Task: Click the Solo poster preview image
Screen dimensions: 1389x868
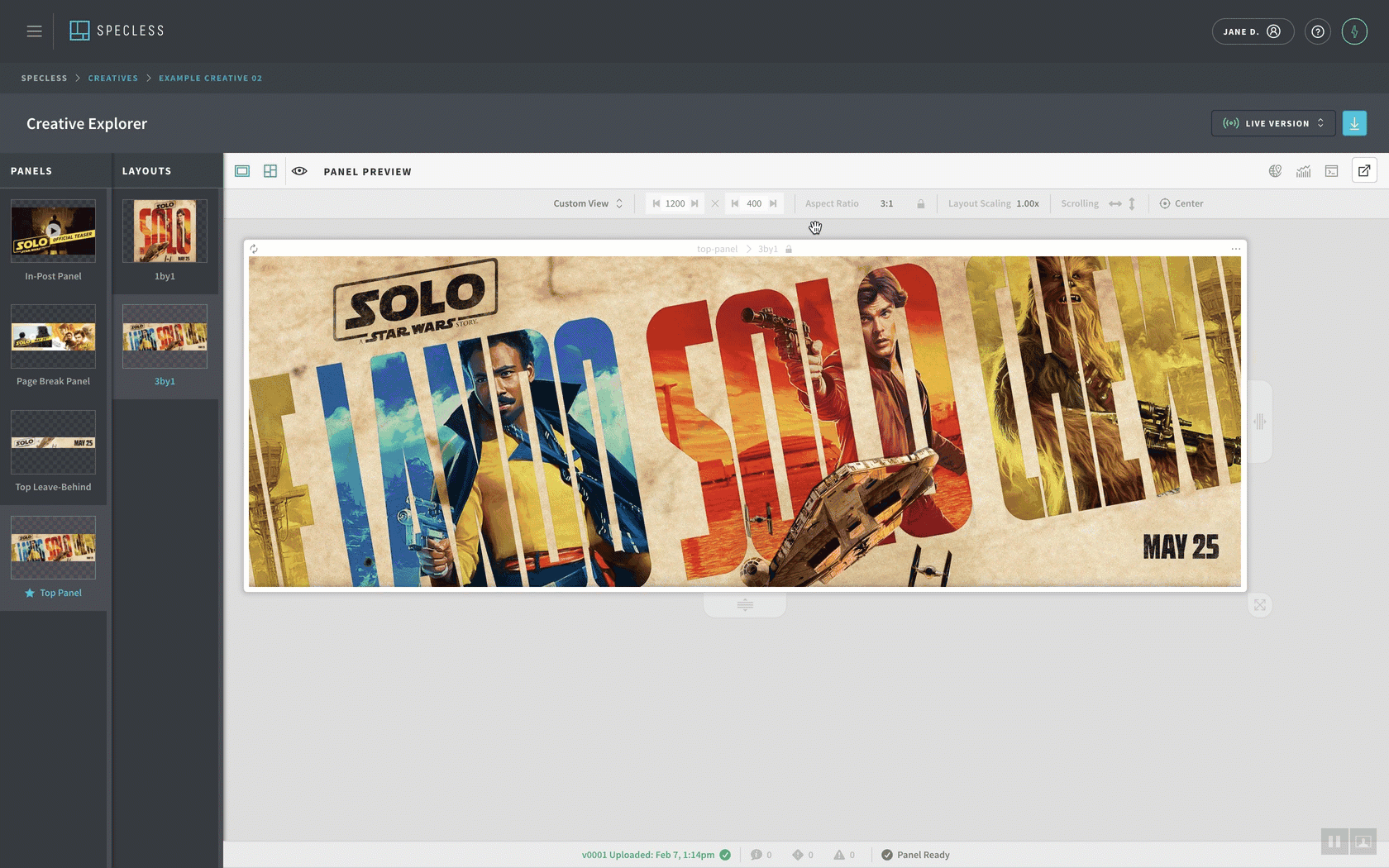Action: (745, 422)
